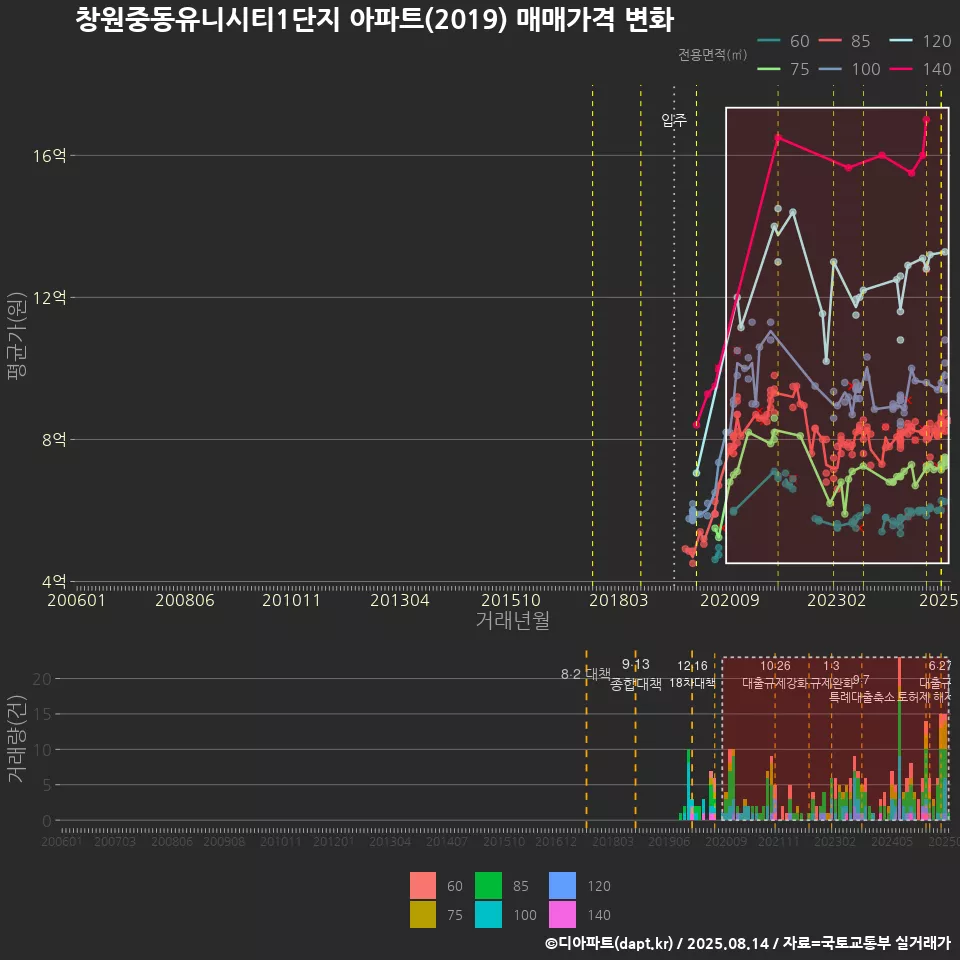960x960 pixels.
Task: Click the red 85 line swatch in top legend
Action: pyautogui.click(x=830, y=41)
